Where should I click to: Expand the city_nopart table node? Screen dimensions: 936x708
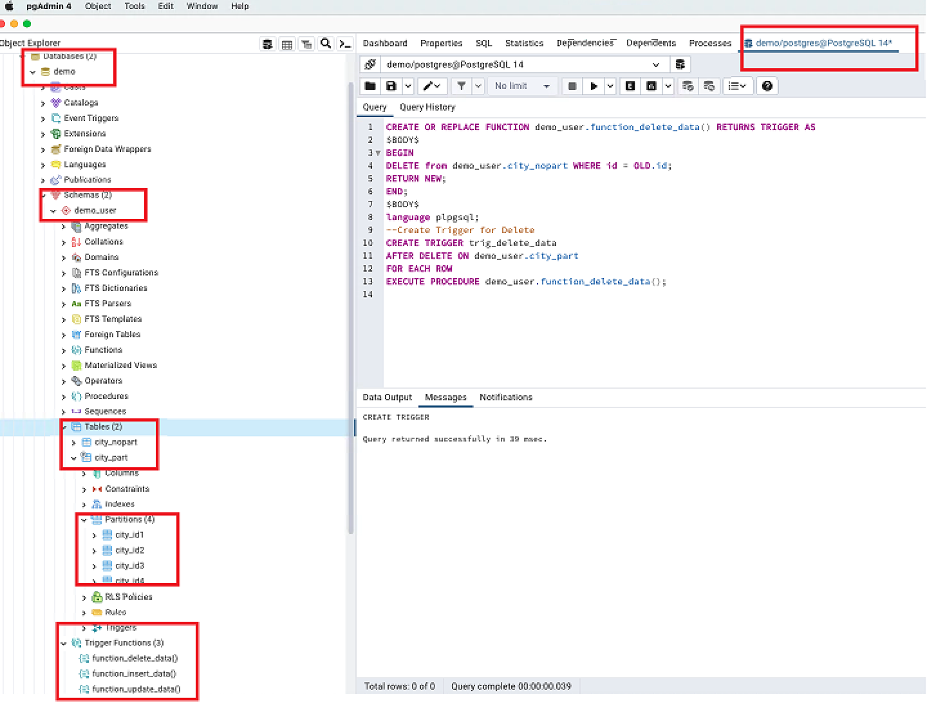[73, 442]
